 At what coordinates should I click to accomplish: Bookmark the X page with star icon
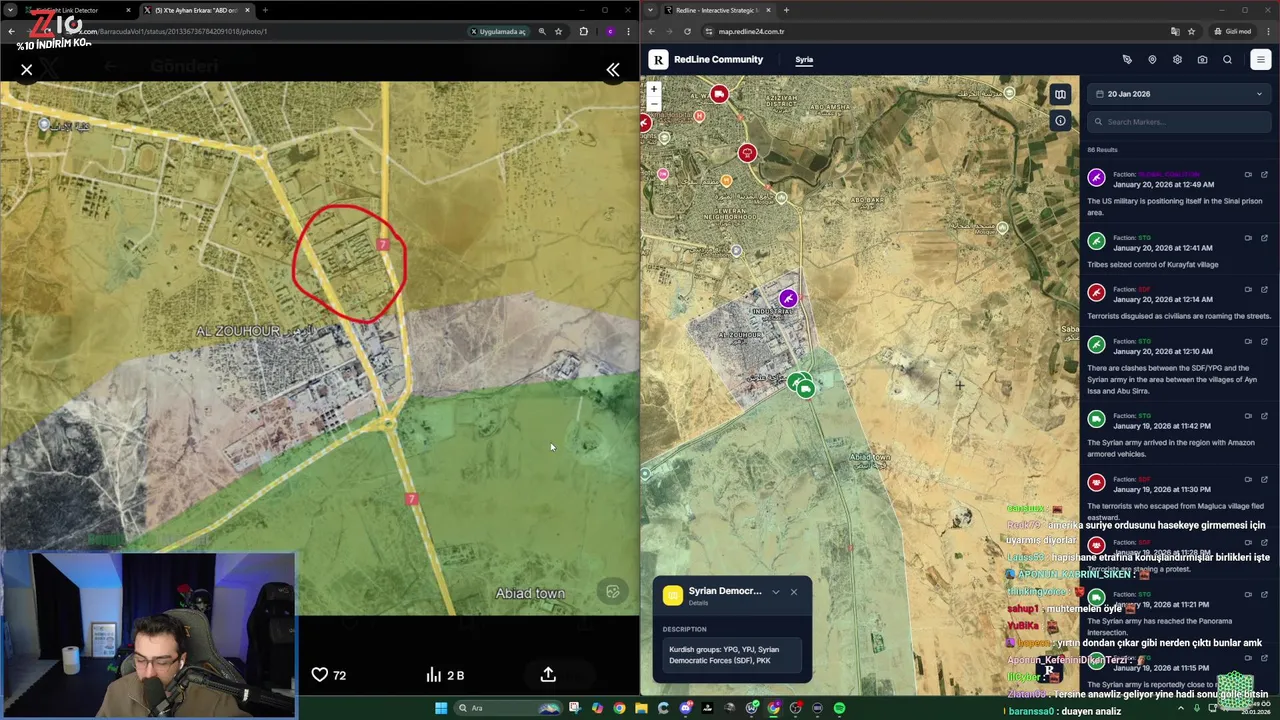558,31
